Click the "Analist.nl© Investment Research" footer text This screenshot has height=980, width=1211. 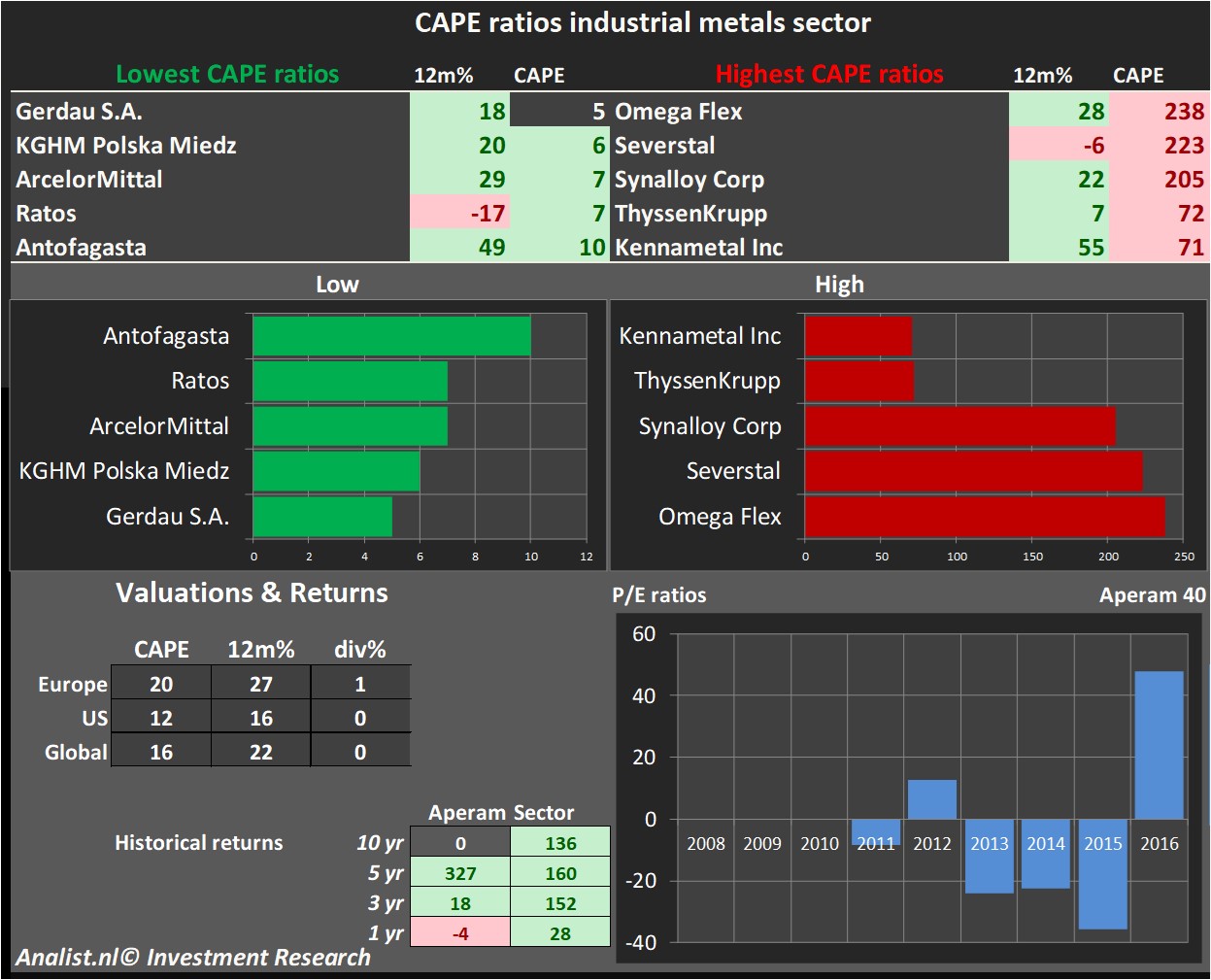[x=193, y=958]
